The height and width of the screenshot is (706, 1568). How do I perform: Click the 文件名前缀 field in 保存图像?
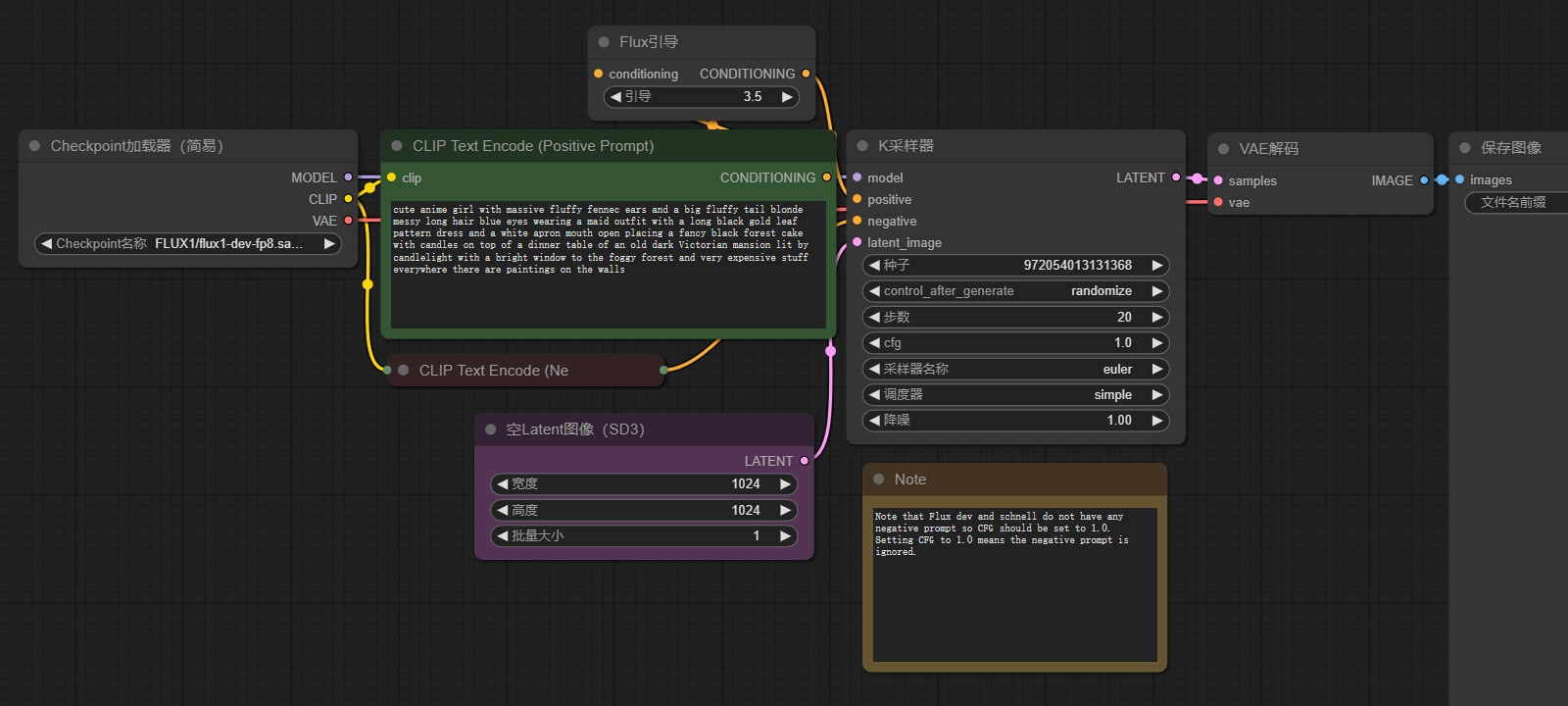point(1514,202)
